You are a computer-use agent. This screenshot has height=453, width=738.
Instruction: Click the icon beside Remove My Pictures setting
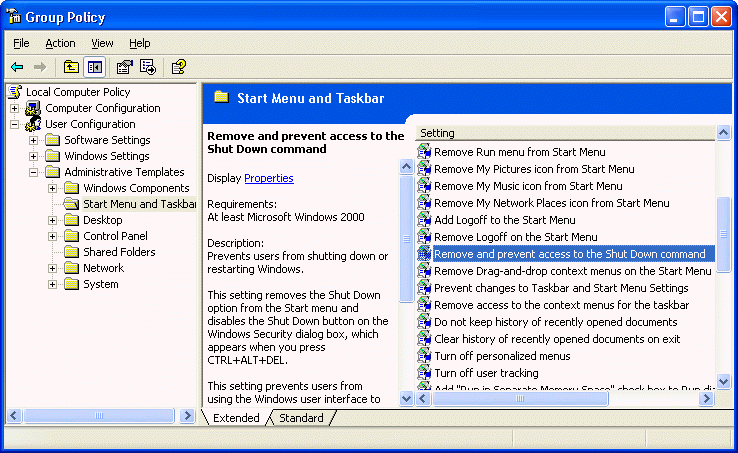[x=424, y=169]
